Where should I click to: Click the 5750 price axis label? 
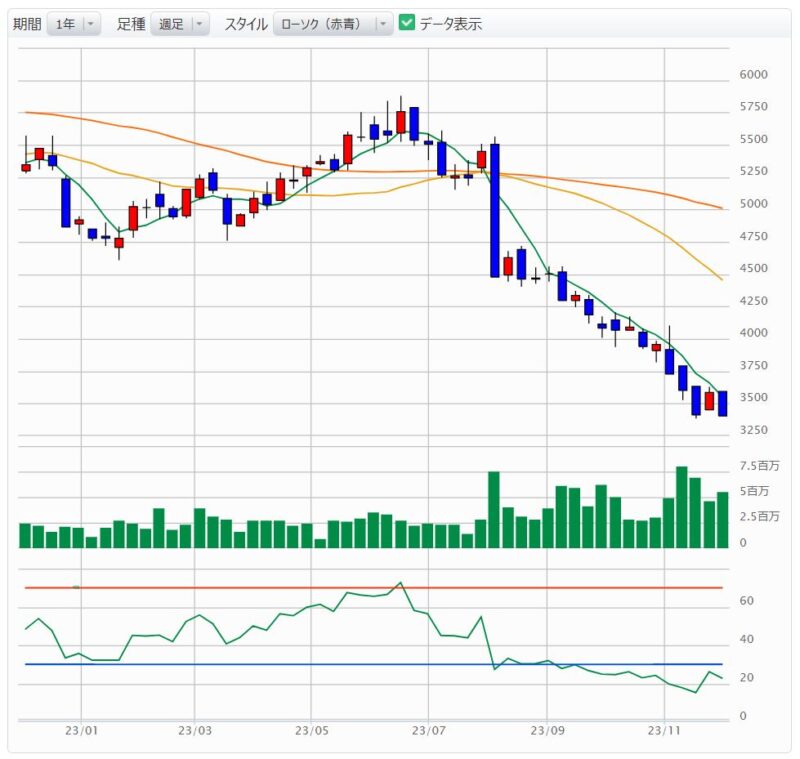point(754,107)
